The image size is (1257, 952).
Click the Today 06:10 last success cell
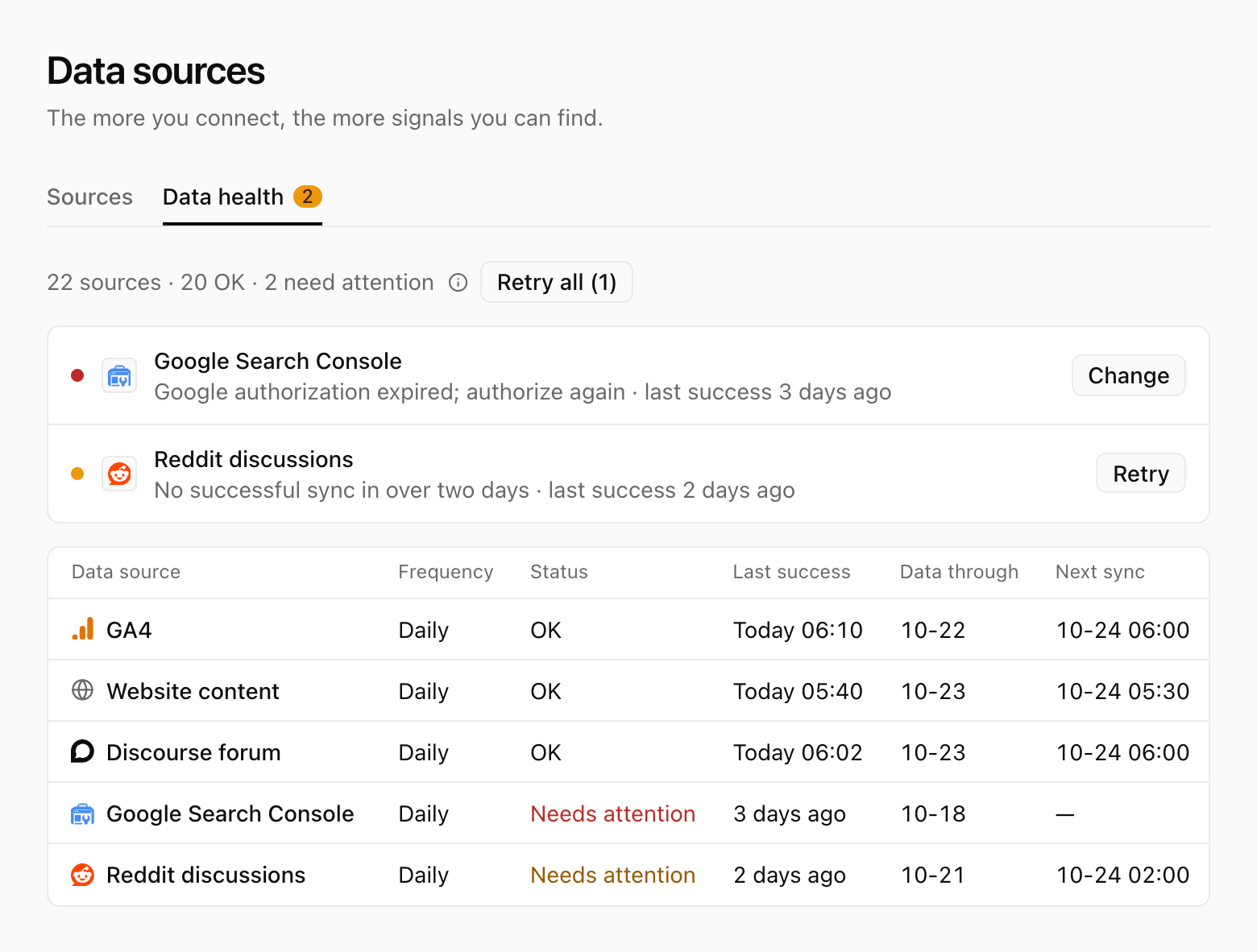click(798, 630)
